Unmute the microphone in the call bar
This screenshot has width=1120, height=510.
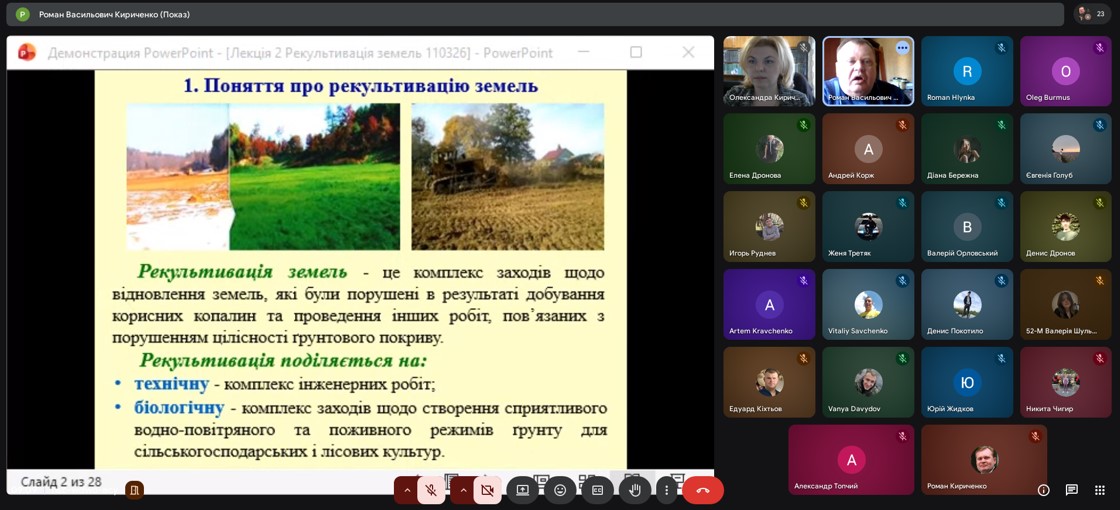431,490
